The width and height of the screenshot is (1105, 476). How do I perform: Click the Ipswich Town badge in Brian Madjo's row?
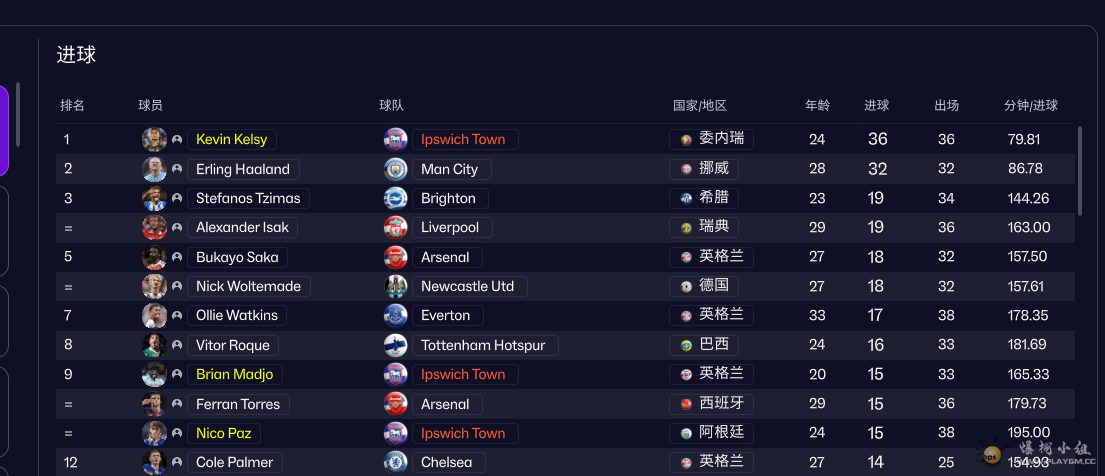pos(395,374)
